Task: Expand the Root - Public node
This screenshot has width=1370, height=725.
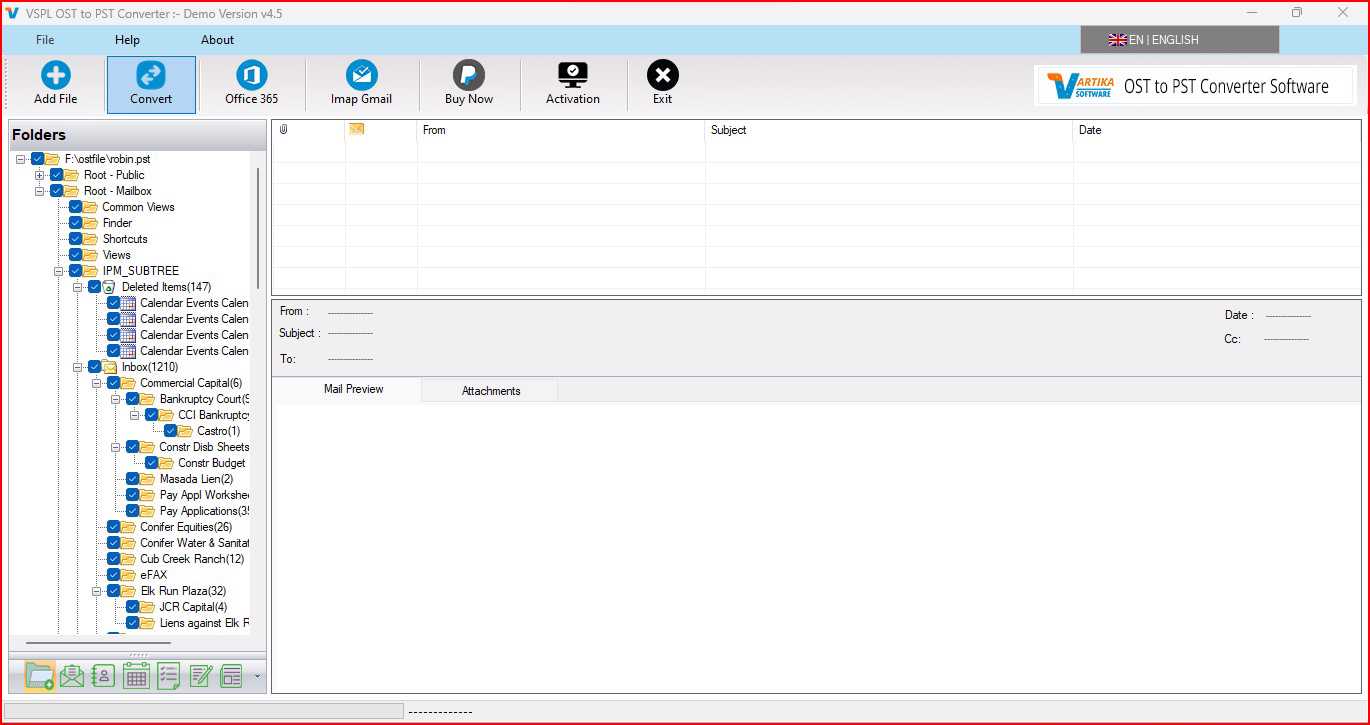Action: coord(40,175)
